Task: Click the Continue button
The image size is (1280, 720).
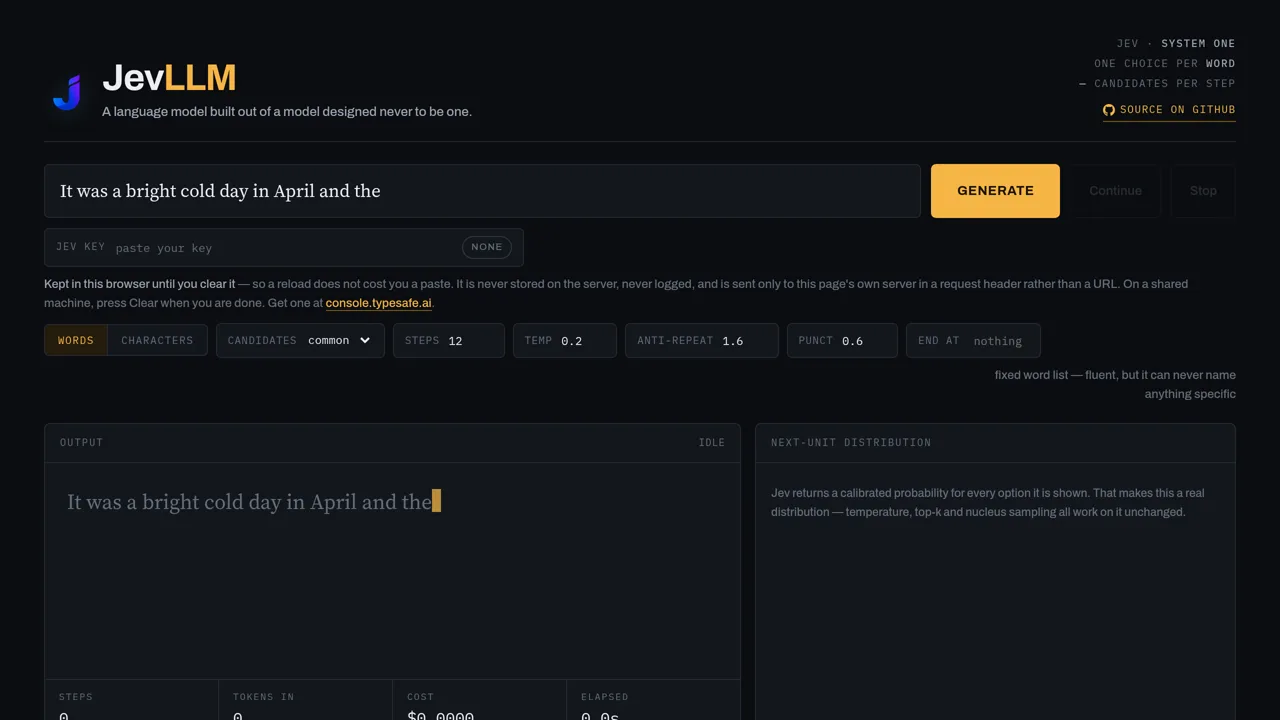Action: click(x=1115, y=191)
